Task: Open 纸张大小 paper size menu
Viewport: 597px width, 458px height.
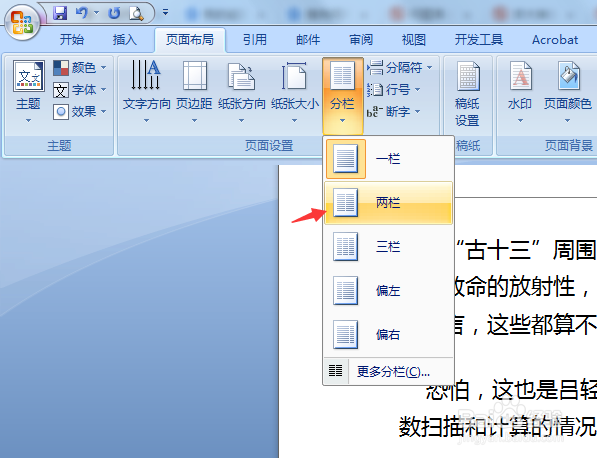Action: coord(295,91)
